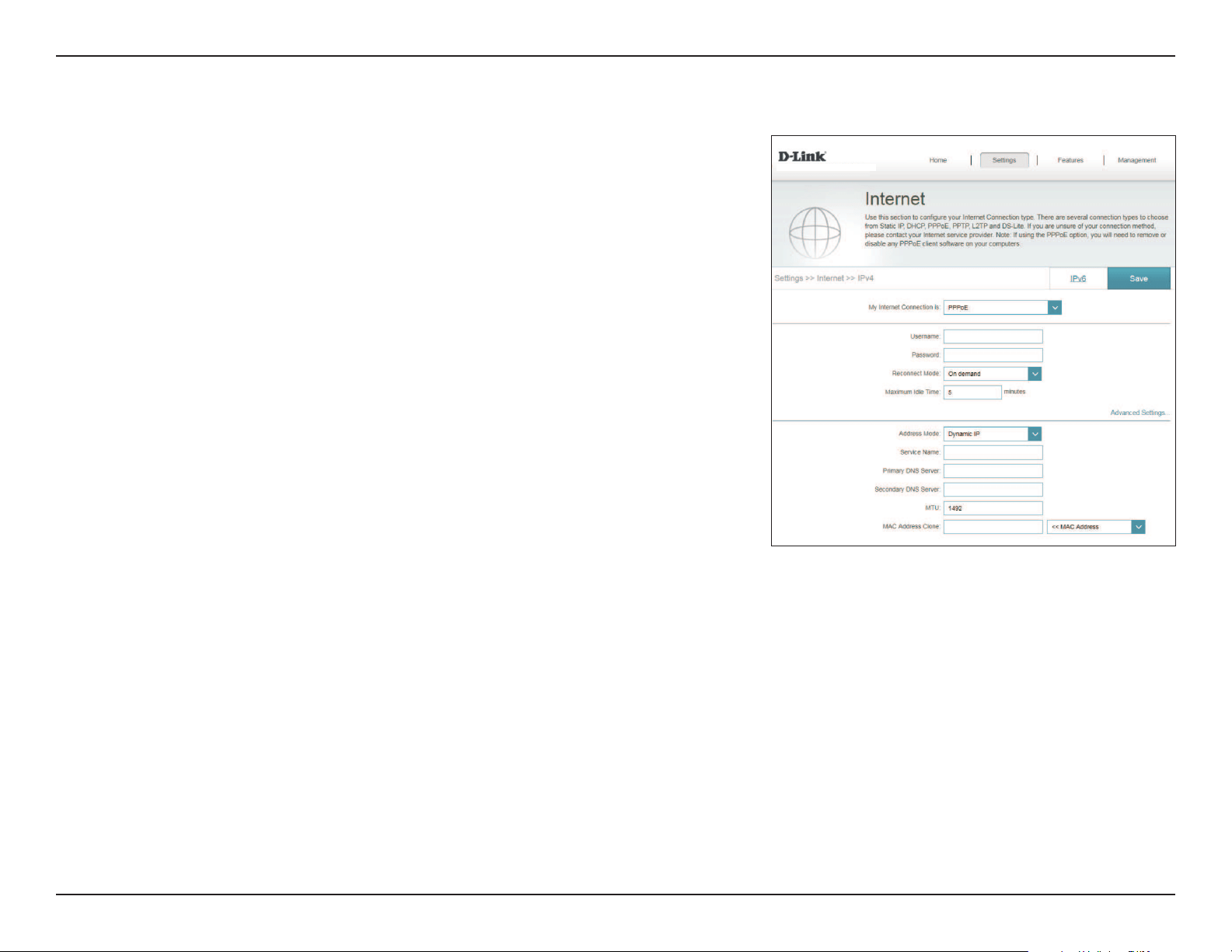The image size is (1232, 952).
Task: Open the Advanced Settings link
Action: pyautogui.click(x=1139, y=413)
